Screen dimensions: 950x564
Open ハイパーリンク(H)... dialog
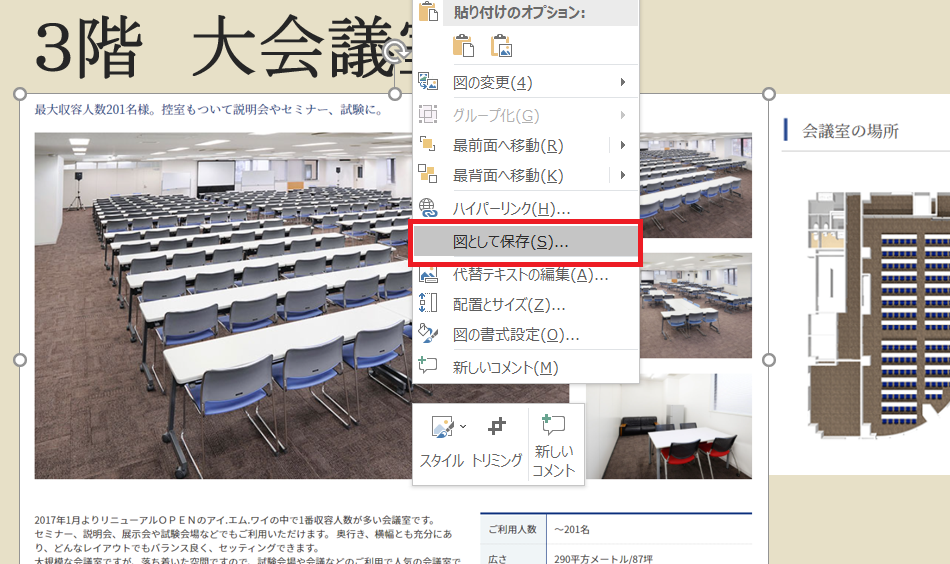525,209
